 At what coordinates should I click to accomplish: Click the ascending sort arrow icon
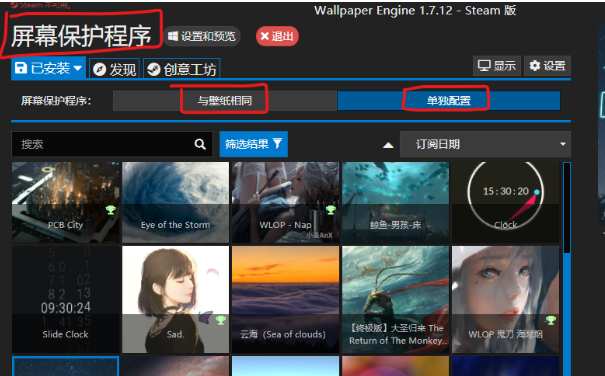coord(388,145)
